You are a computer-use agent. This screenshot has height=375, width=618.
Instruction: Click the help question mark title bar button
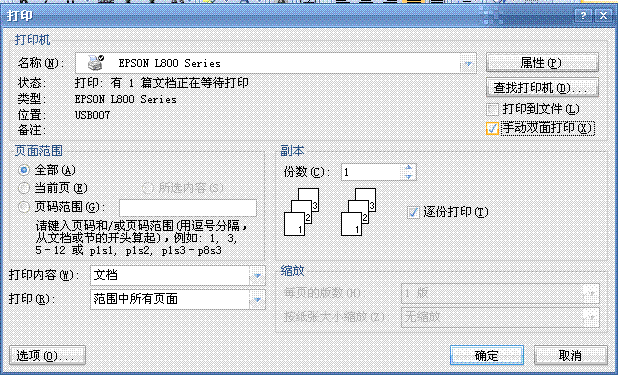[583, 16]
